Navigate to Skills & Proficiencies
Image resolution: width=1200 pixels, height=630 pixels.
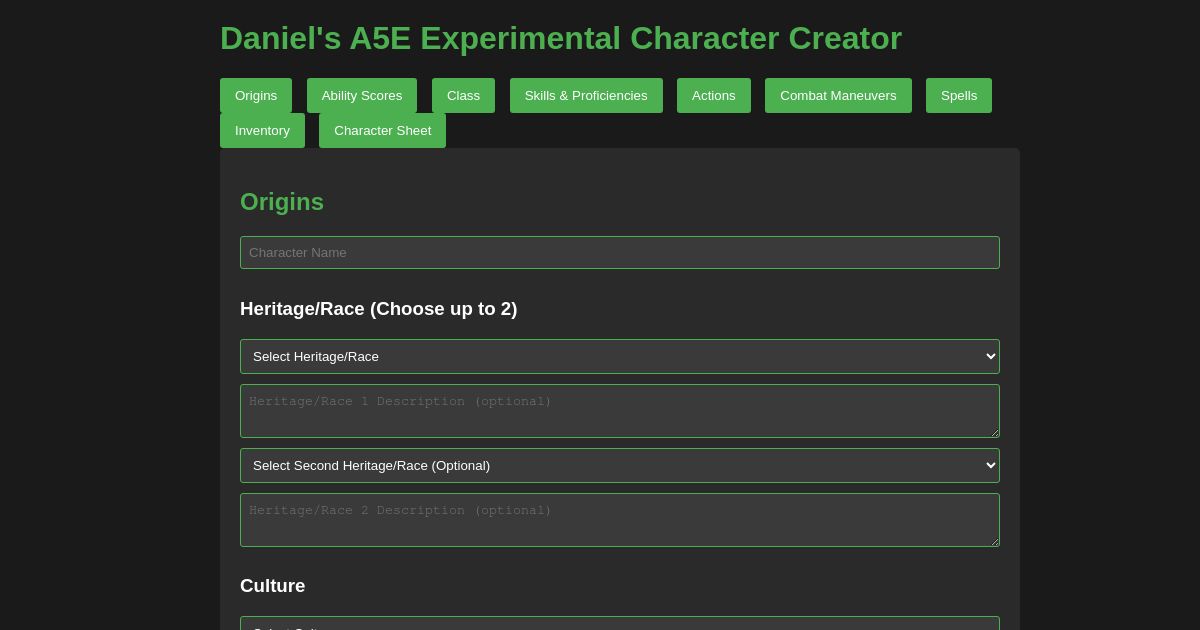[x=586, y=95]
